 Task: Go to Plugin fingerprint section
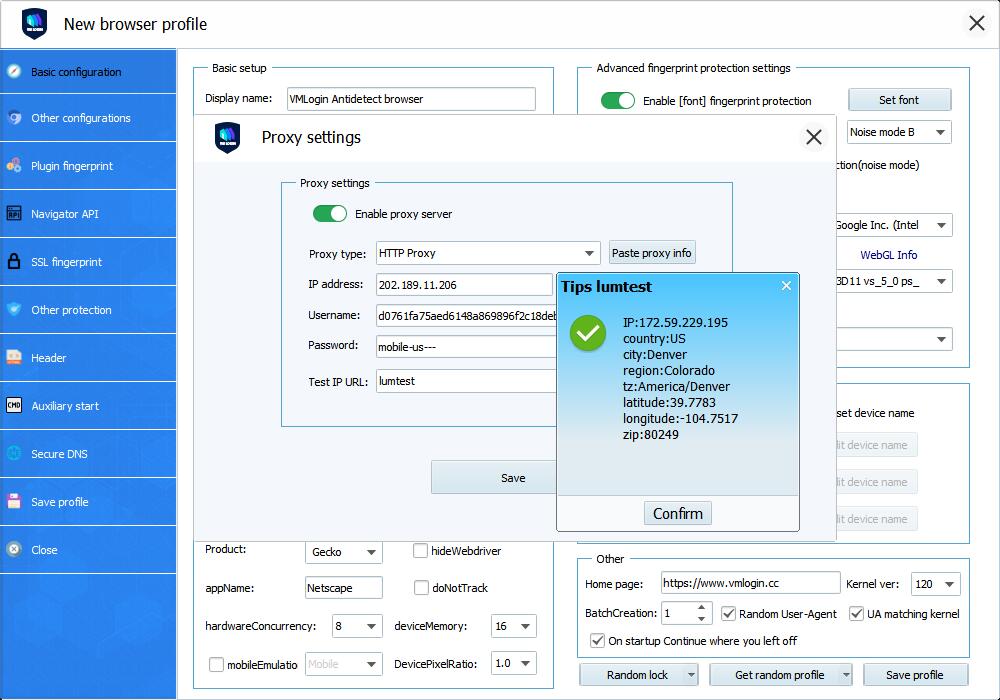[x=88, y=166]
